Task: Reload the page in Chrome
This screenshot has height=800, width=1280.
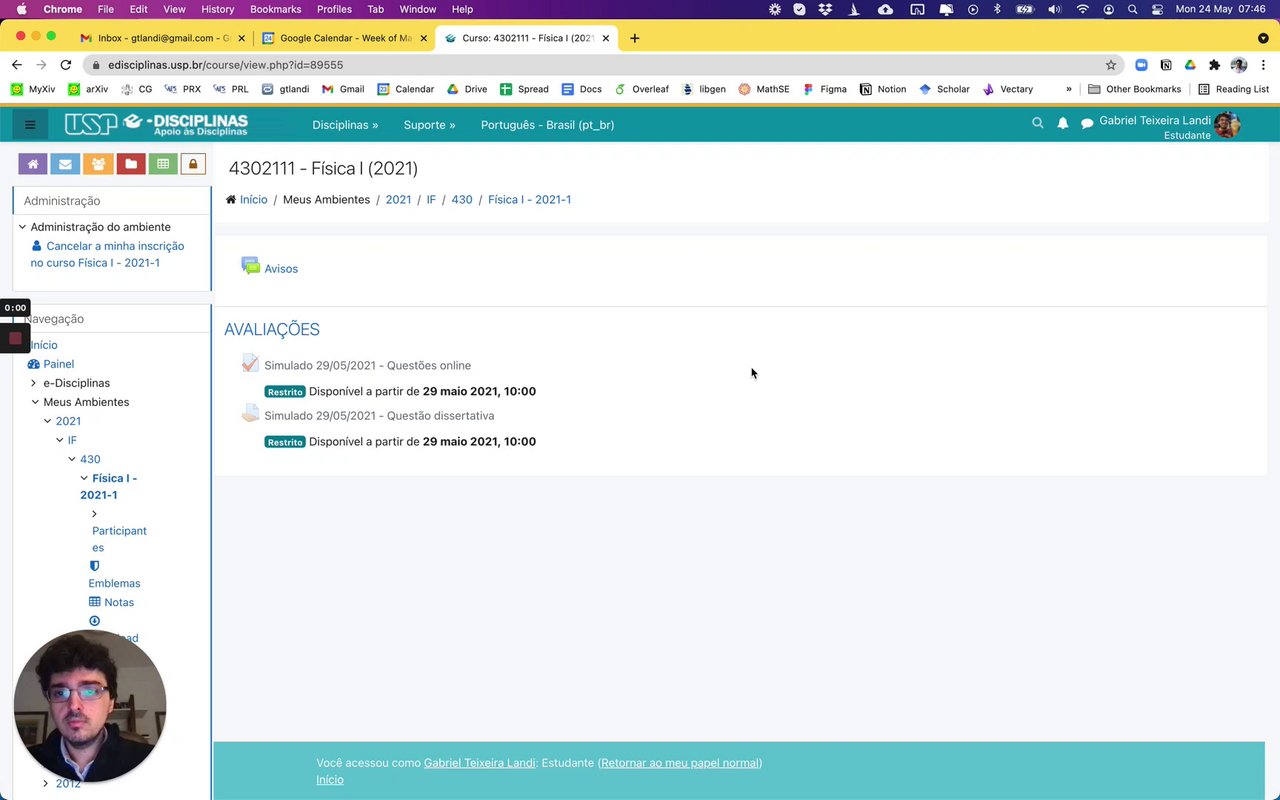Action: coord(66,65)
